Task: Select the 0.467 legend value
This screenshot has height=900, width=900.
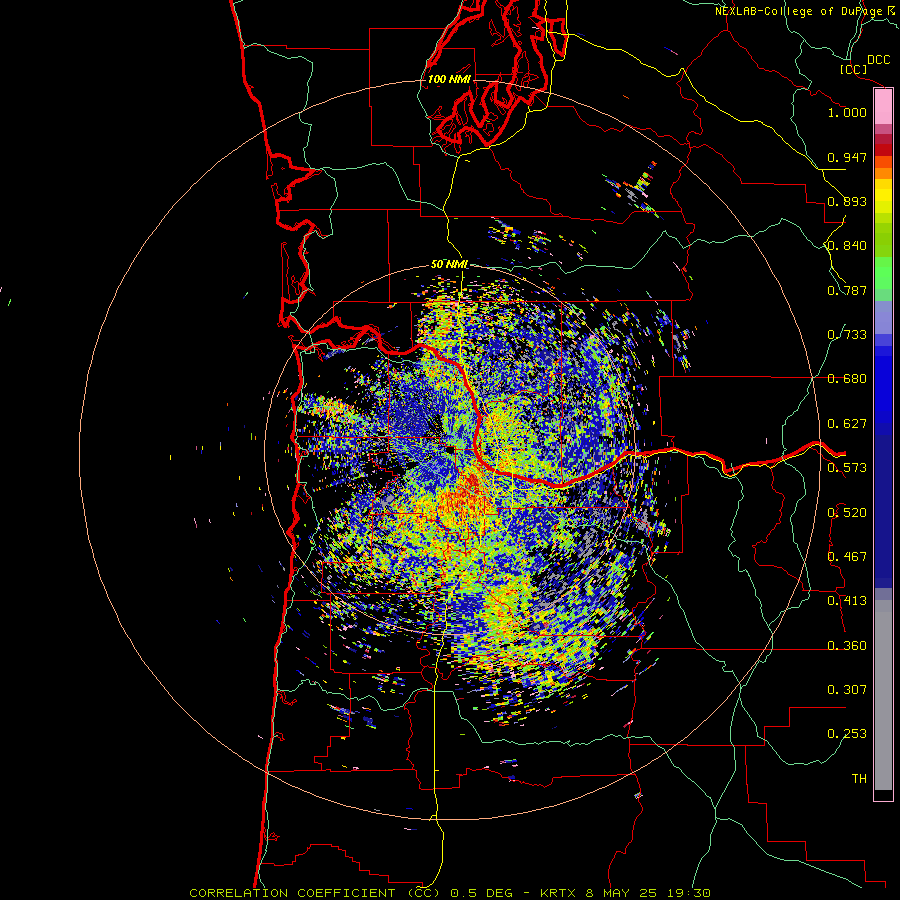Action: pyautogui.click(x=847, y=557)
